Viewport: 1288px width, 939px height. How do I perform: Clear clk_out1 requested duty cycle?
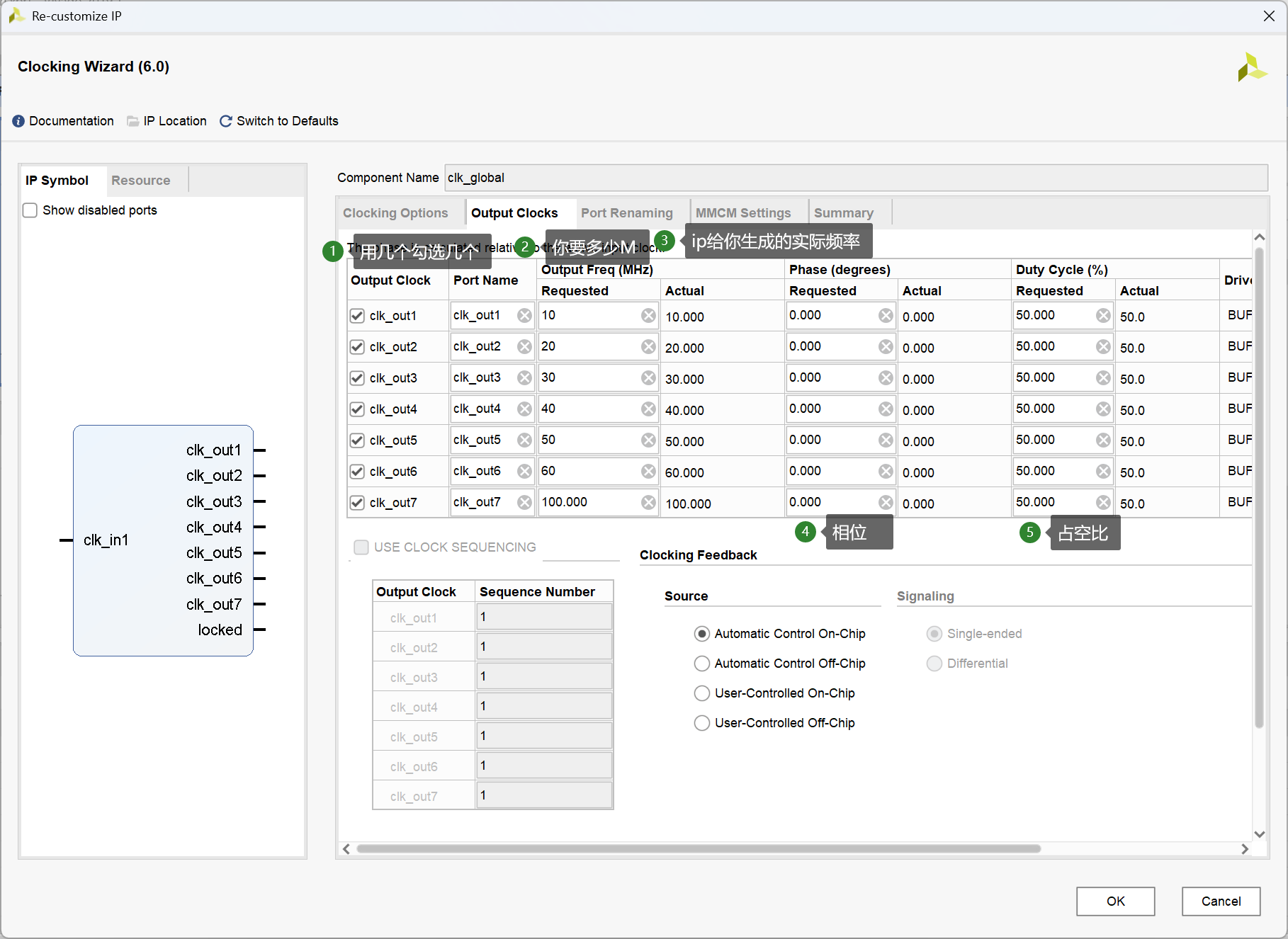point(1103,316)
